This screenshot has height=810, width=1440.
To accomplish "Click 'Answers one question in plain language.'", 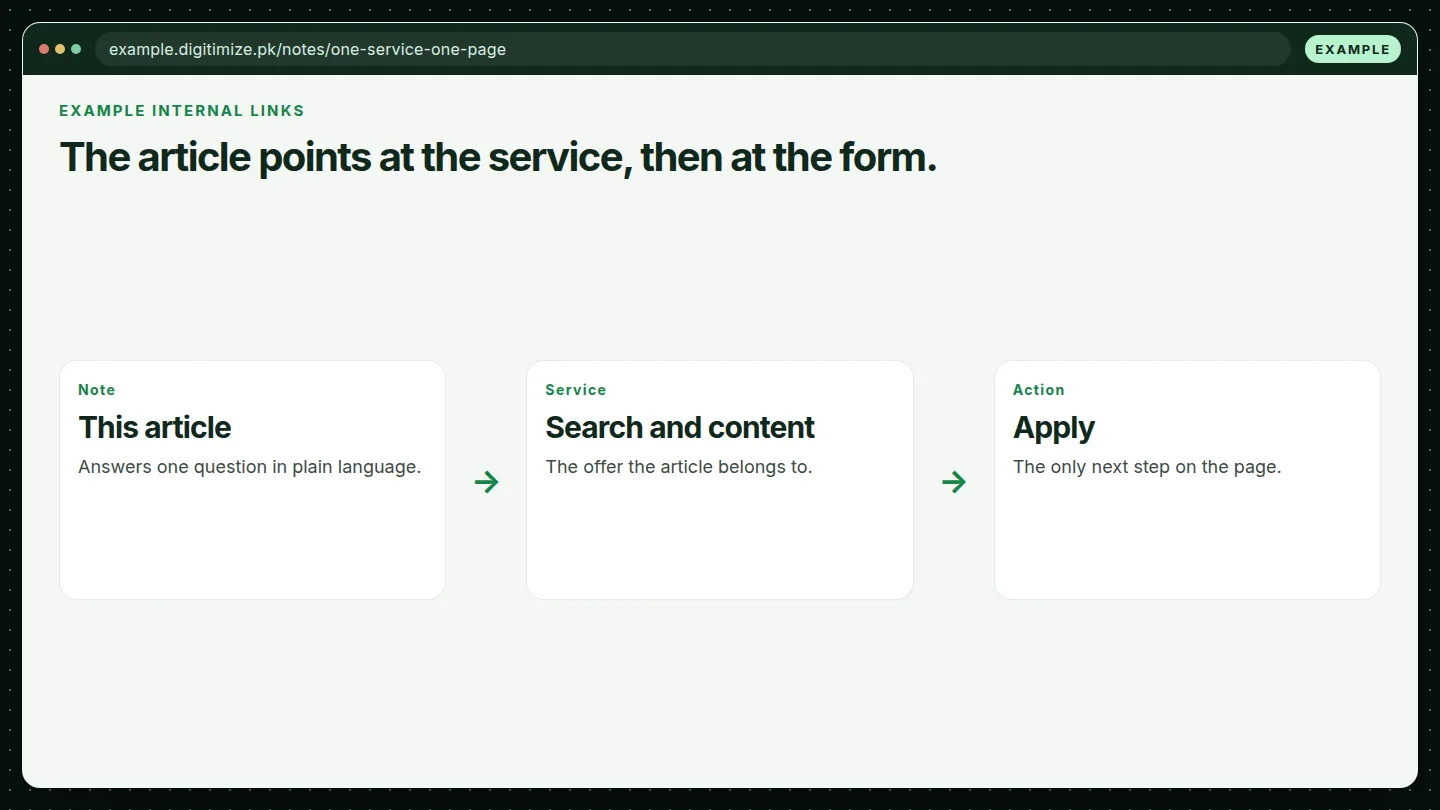I will [250, 467].
